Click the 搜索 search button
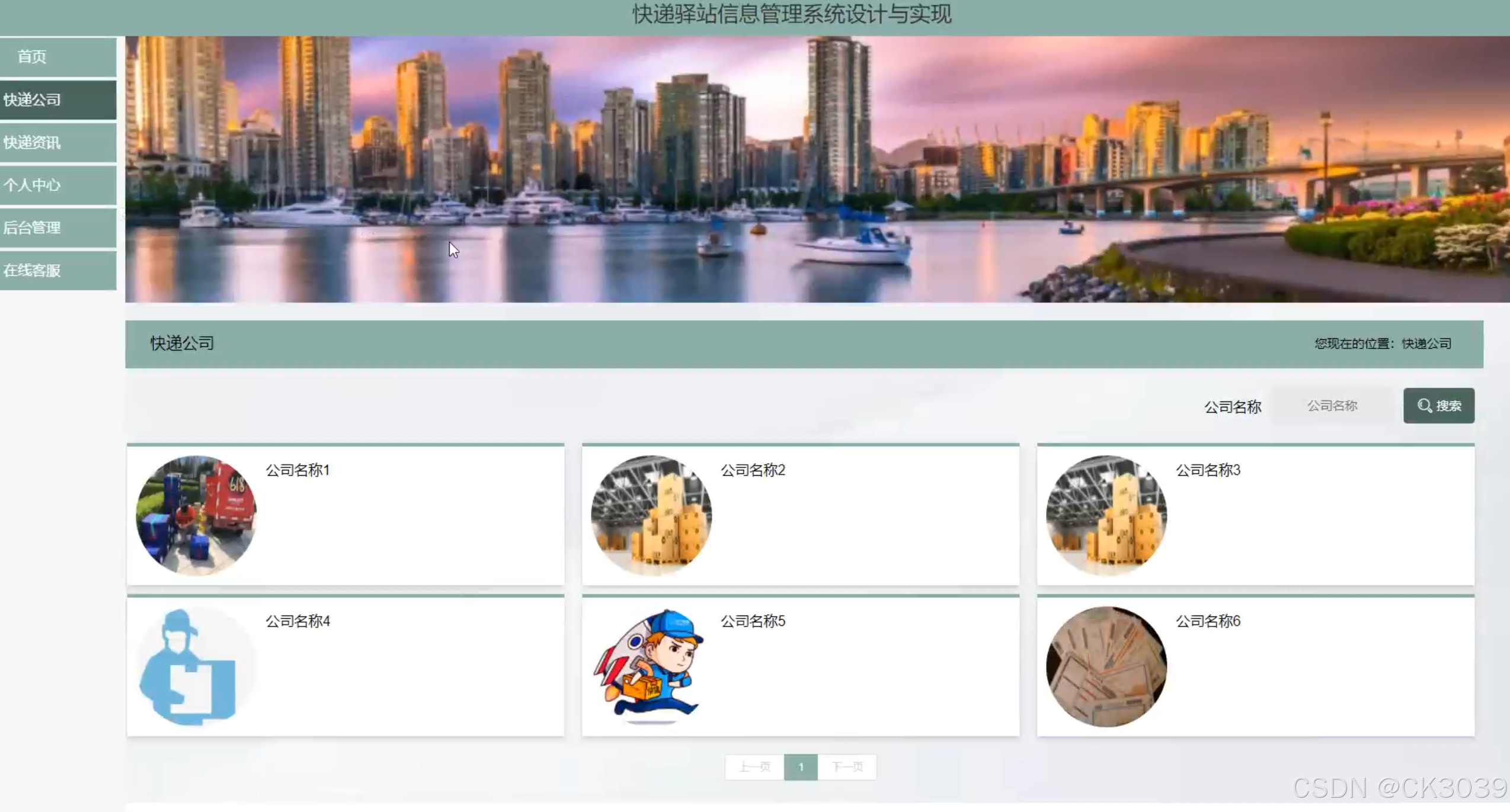 coord(1438,406)
